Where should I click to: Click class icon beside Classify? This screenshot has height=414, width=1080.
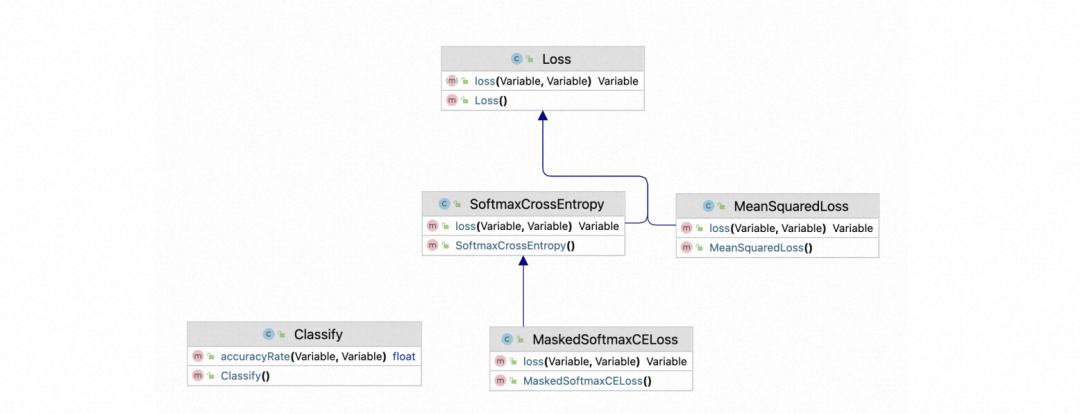point(269,335)
